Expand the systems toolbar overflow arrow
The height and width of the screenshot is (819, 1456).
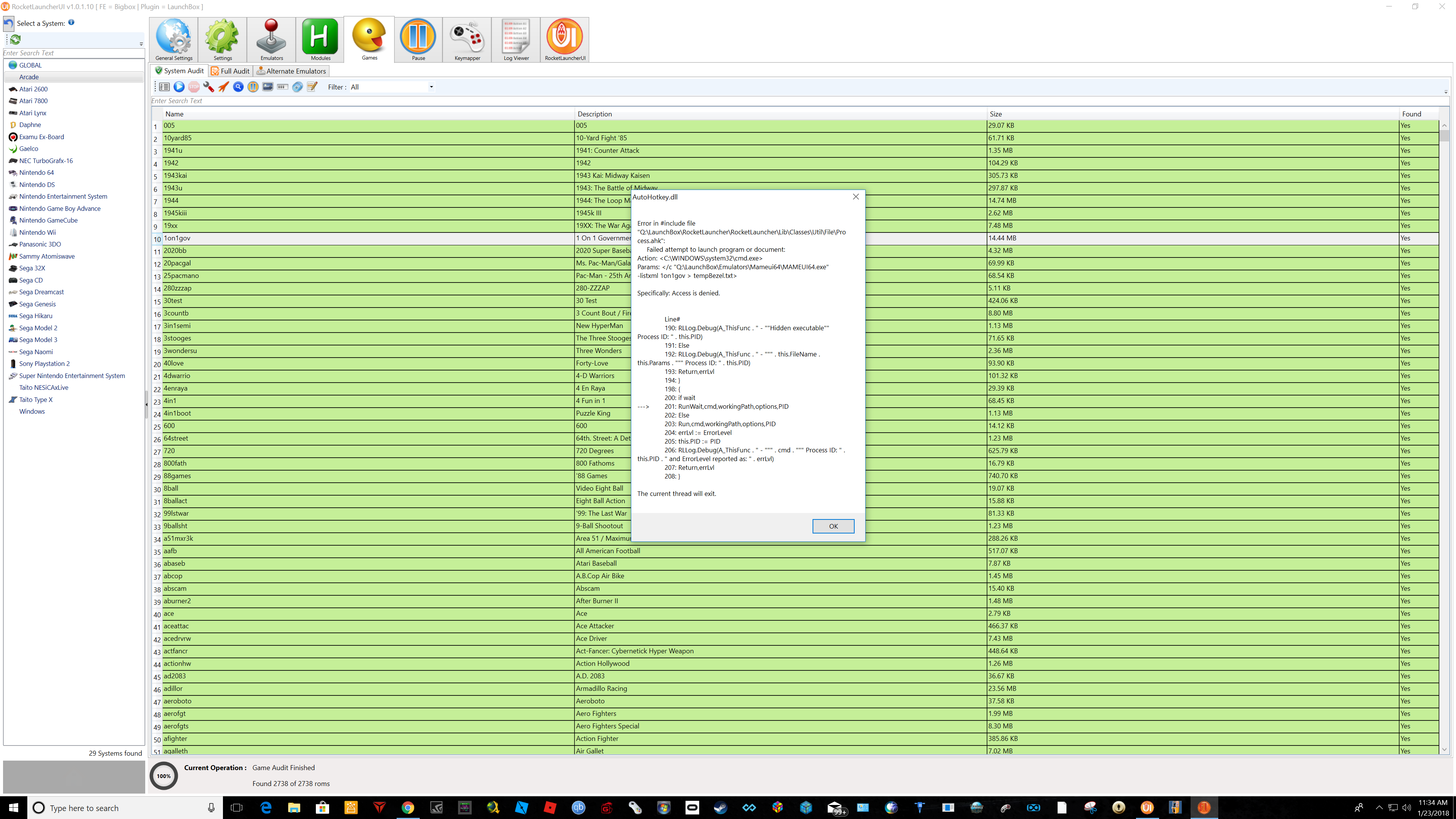pyautogui.click(x=141, y=44)
